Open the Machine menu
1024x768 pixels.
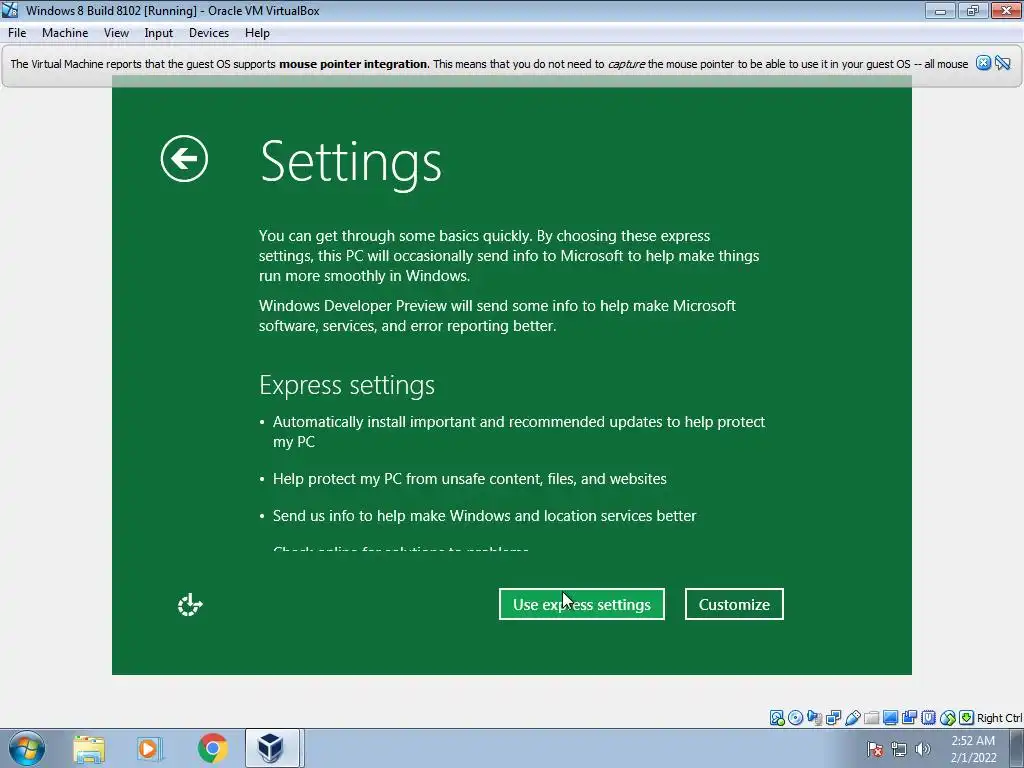tap(65, 33)
